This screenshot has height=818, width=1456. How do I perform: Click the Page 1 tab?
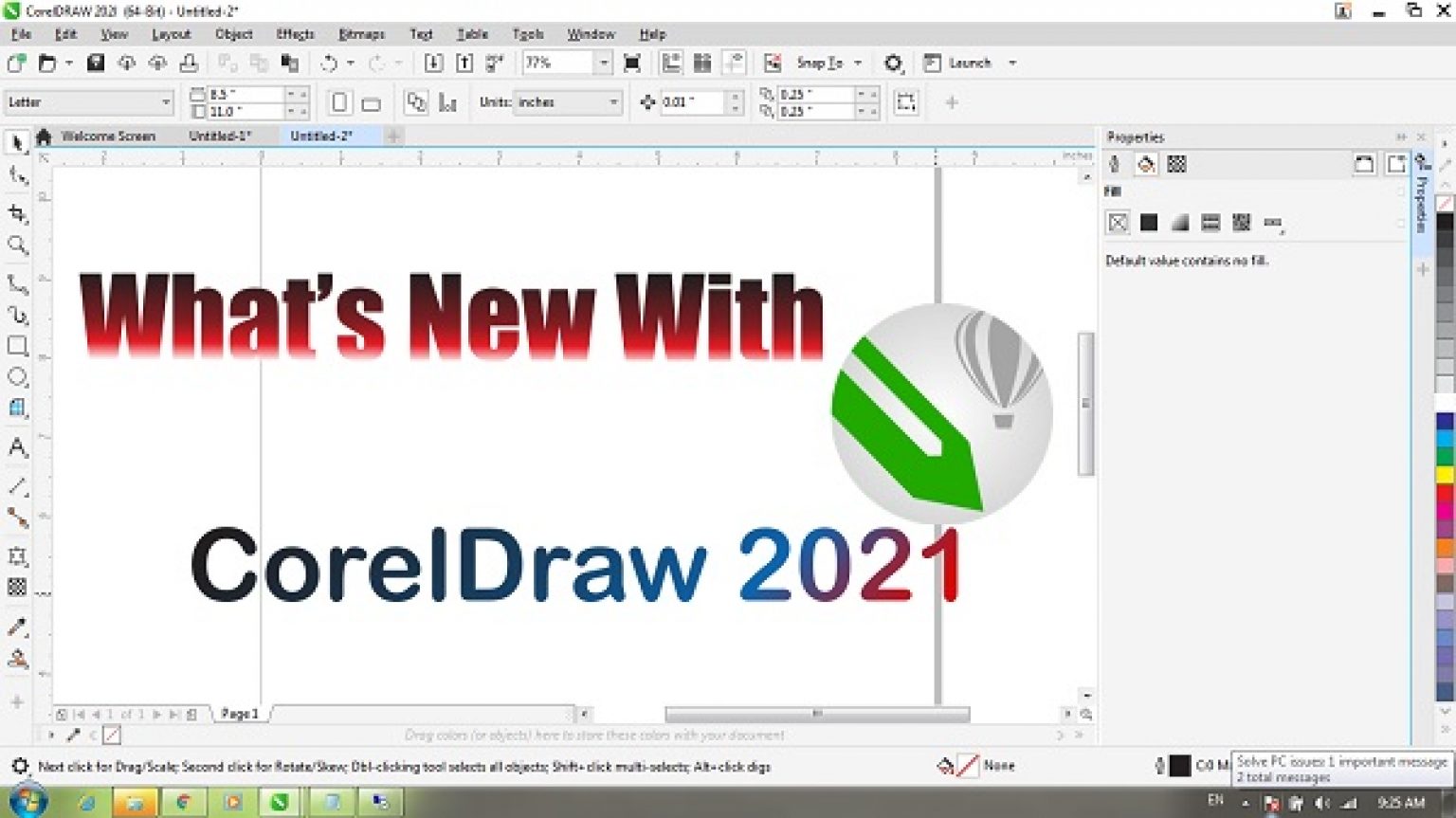point(239,714)
